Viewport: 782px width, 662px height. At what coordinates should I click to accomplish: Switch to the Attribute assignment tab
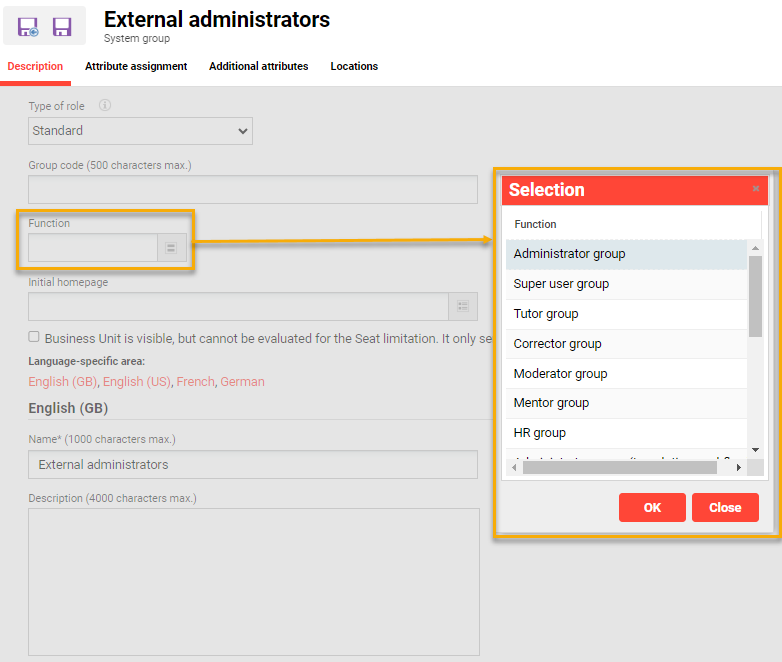tap(136, 67)
